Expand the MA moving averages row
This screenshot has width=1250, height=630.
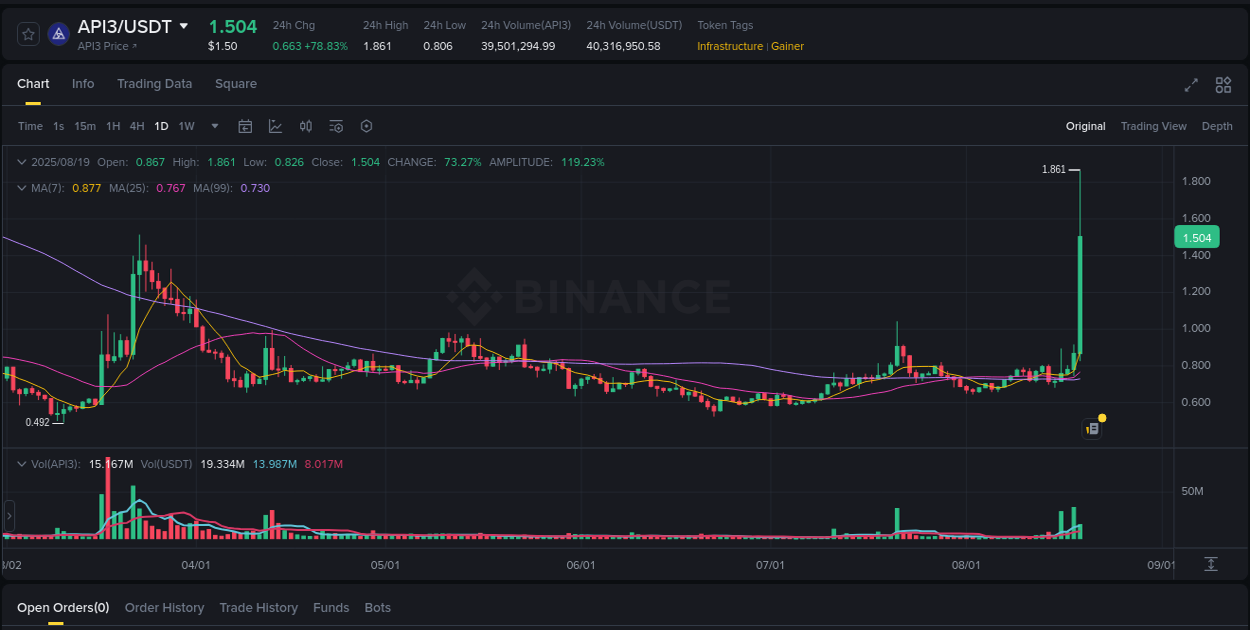22,187
